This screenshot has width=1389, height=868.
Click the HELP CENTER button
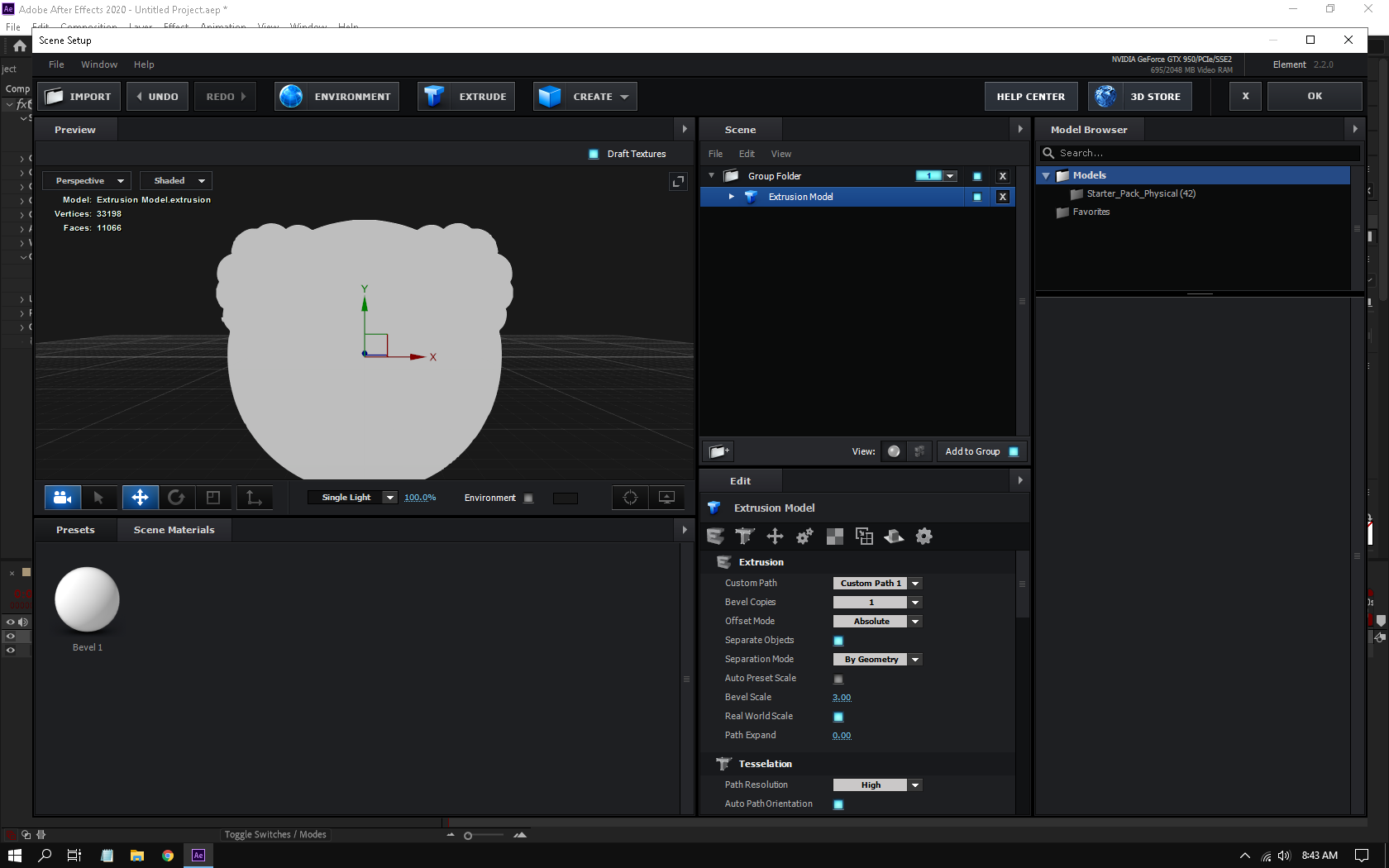(x=1030, y=96)
